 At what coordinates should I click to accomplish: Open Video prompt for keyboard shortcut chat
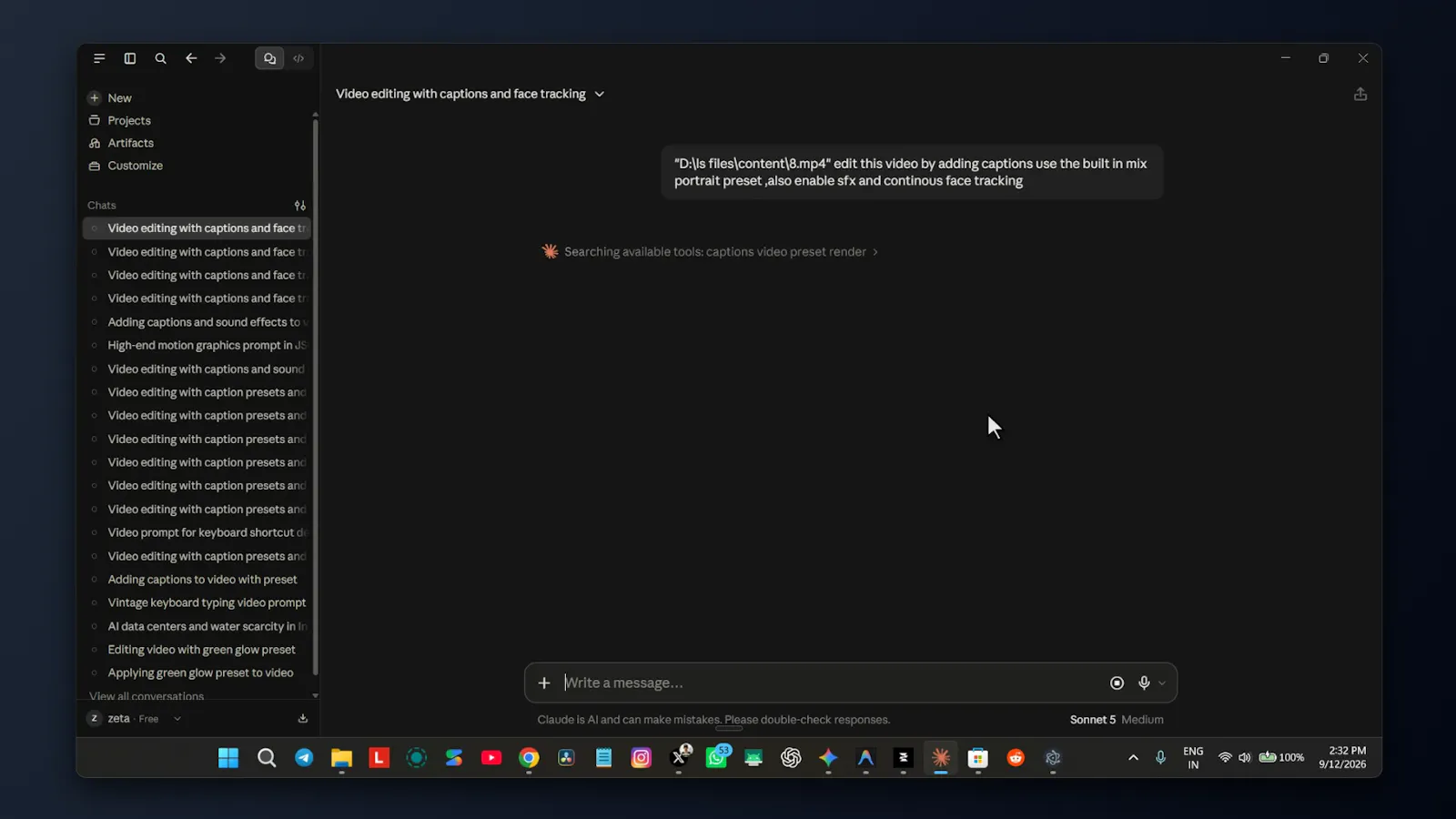point(197,533)
